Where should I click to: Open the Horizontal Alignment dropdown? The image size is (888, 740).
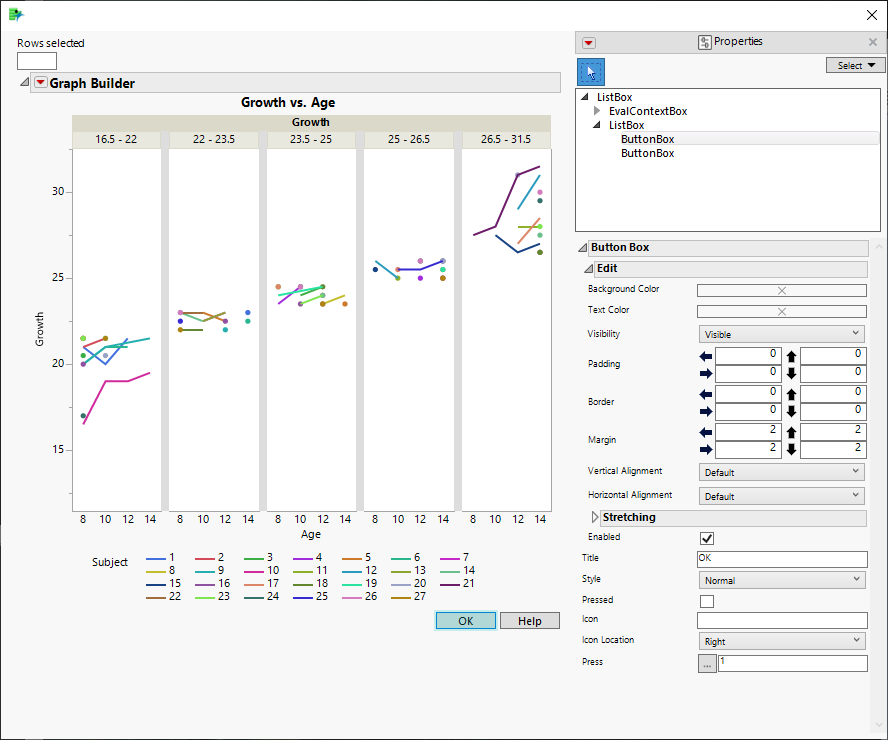[782, 496]
